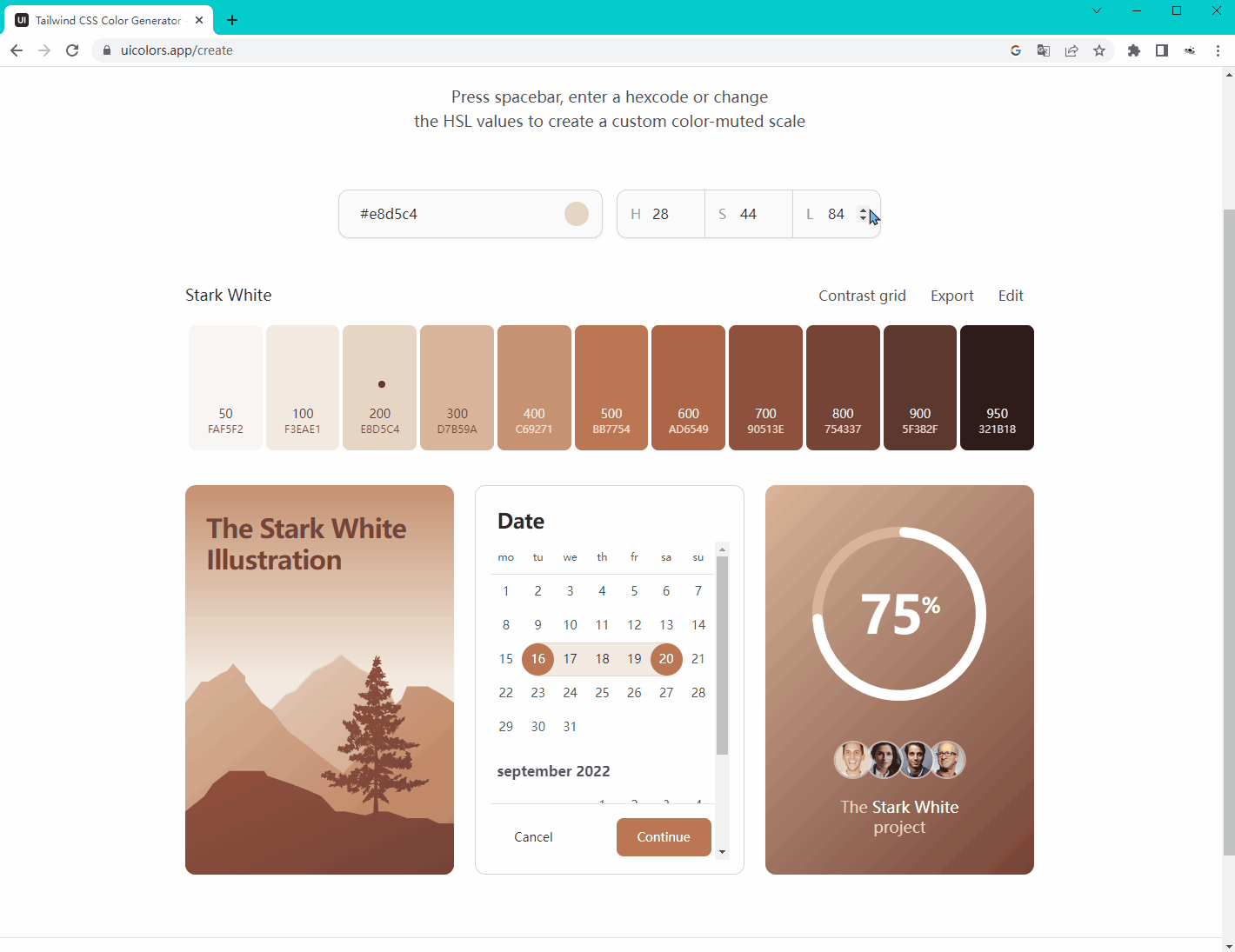Select day 16 in the calendar

(x=538, y=659)
